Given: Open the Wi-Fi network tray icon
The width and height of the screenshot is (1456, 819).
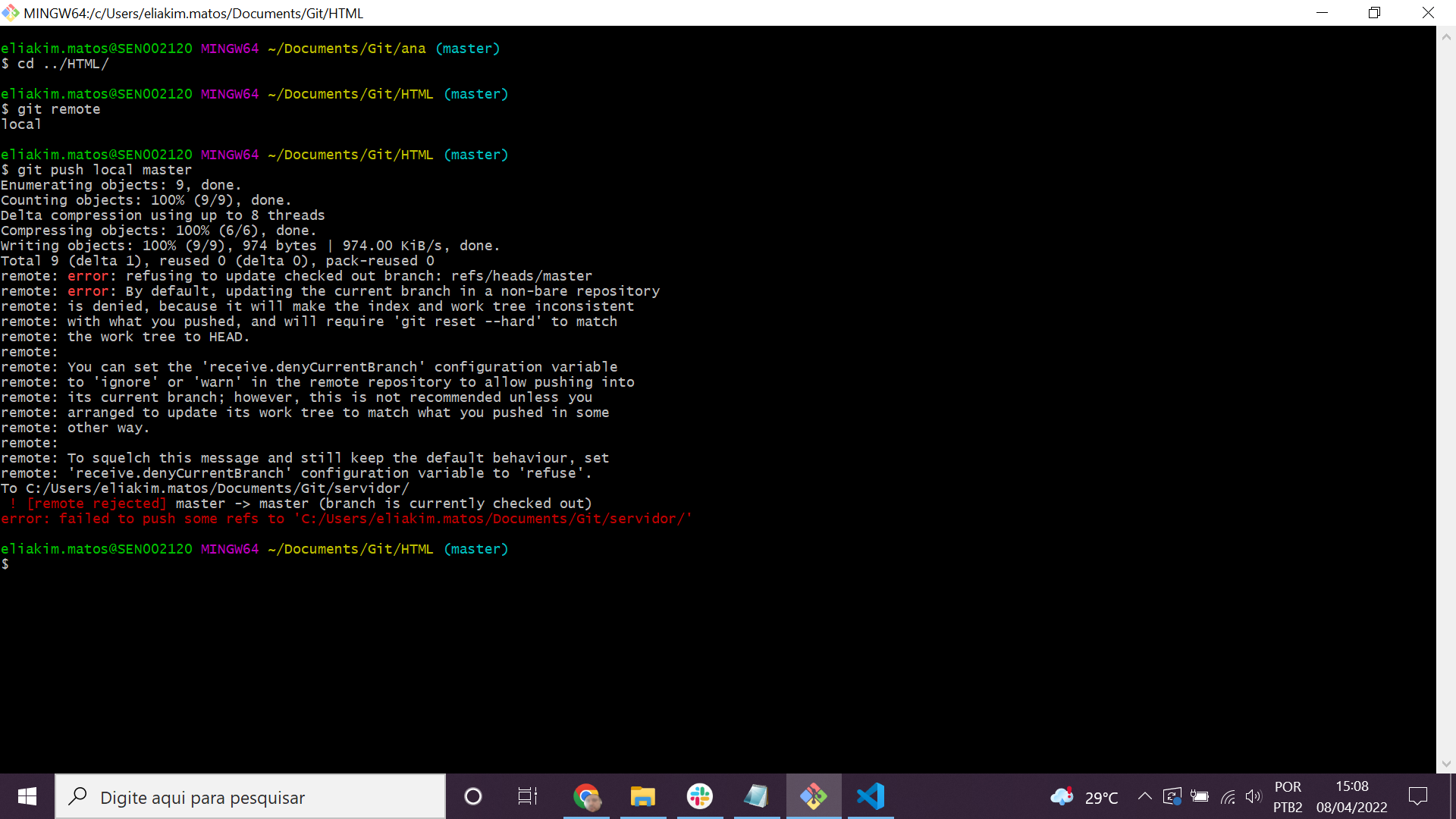Looking at the screenshot, I should point(1228,796).
